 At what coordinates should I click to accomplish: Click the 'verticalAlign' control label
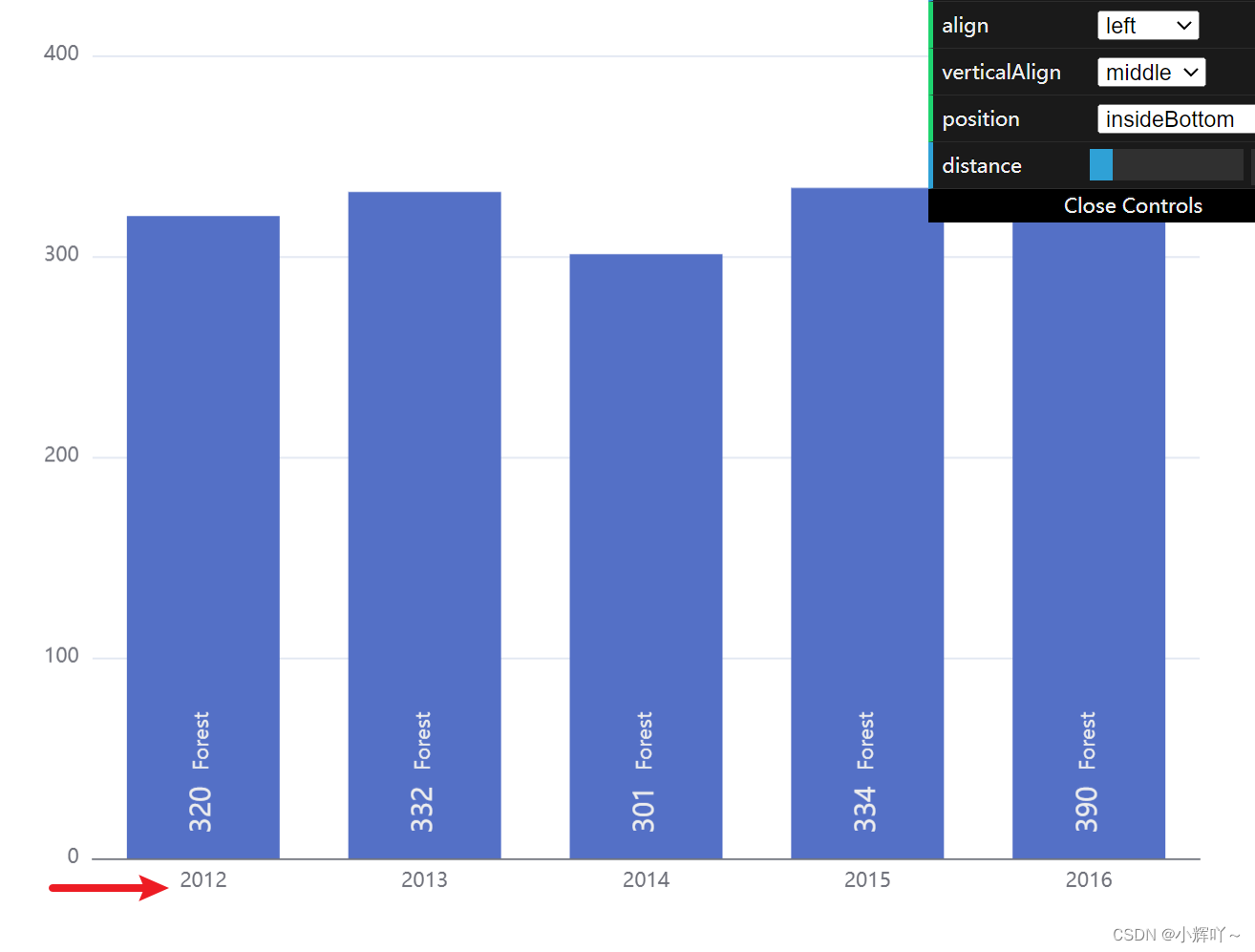(x=1001, y=73)
